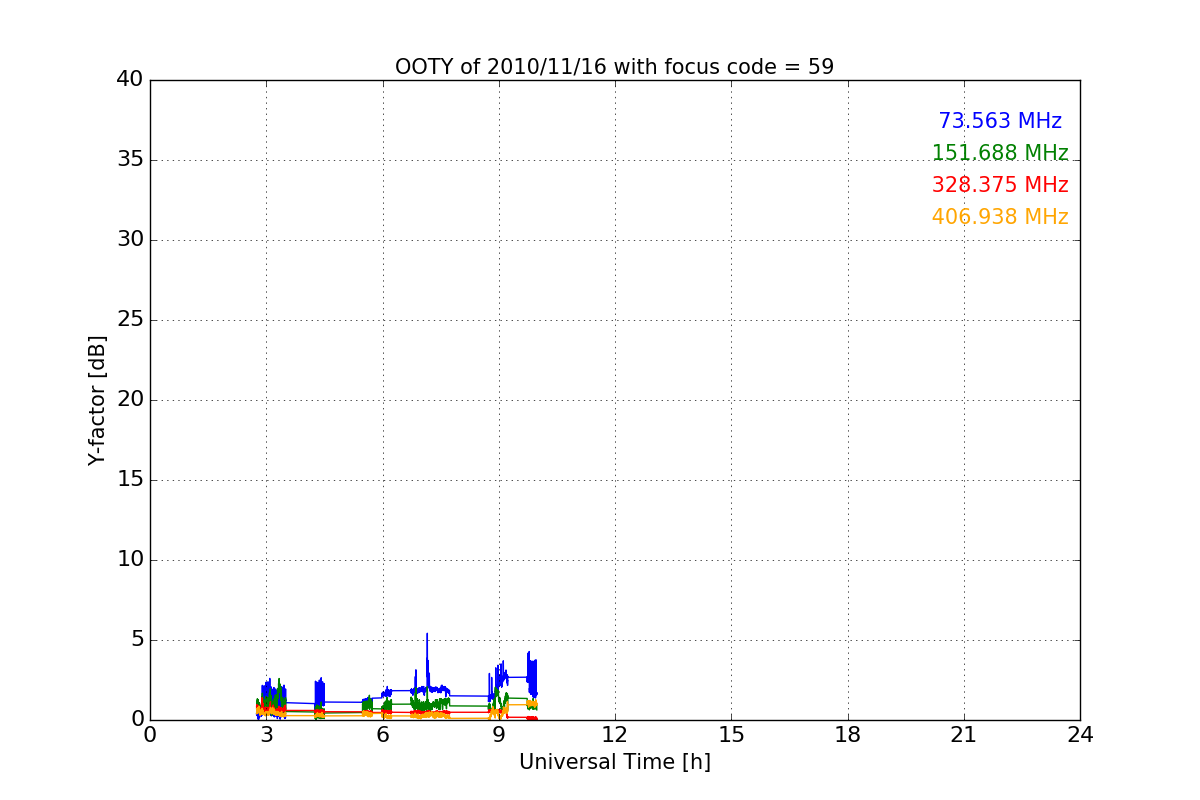
Task: Click the tallest blue spike near 7 h
Action: (x=427, y=660)
